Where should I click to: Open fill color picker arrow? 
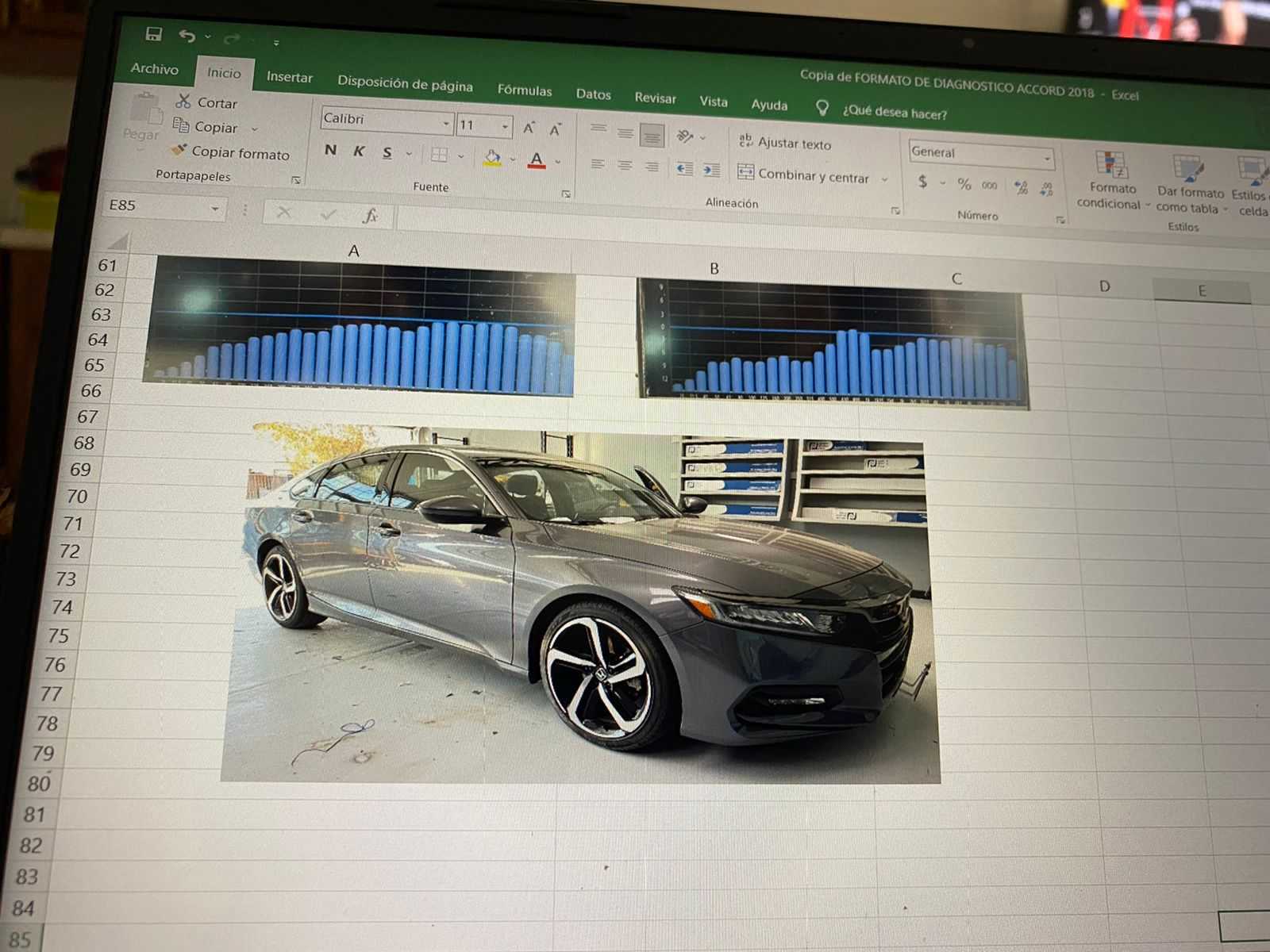pos(512,159)
